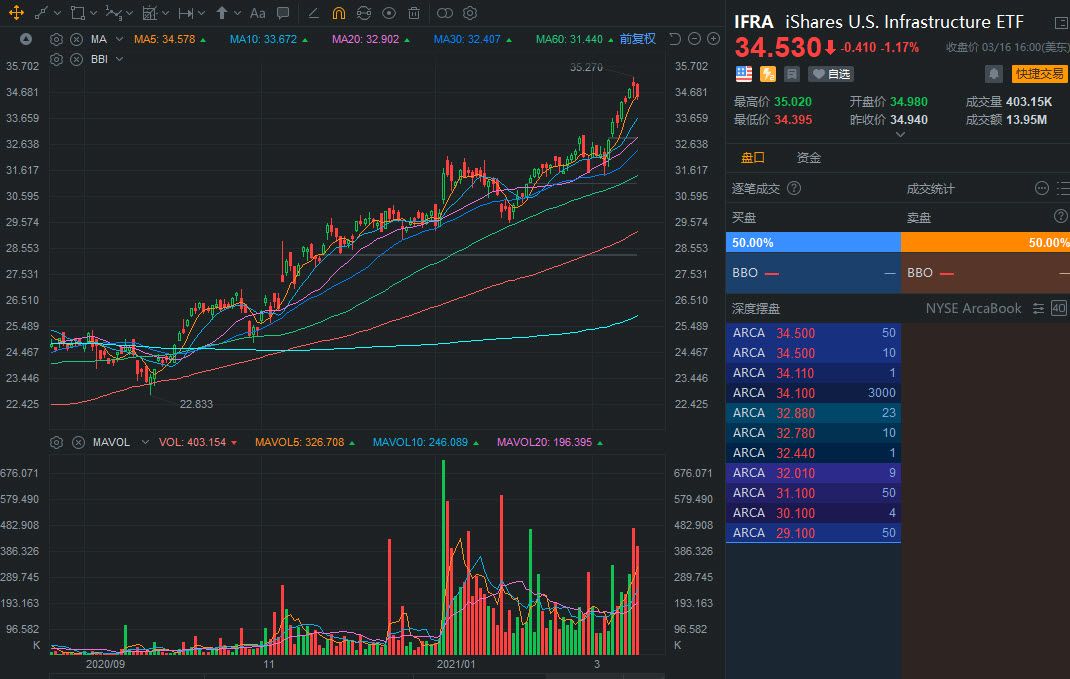
Task: Click the overlapping circles compare icon
Action: point(444,13)
